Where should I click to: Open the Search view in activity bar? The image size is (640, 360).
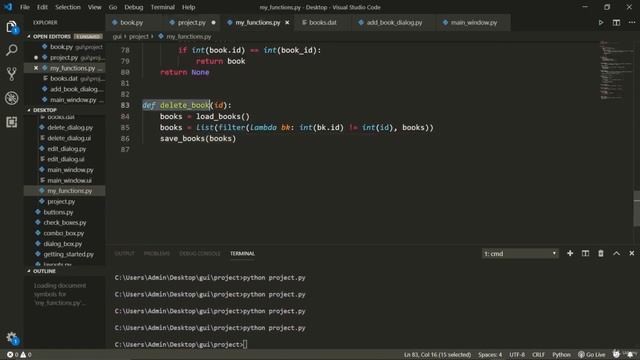coord(11,50)
